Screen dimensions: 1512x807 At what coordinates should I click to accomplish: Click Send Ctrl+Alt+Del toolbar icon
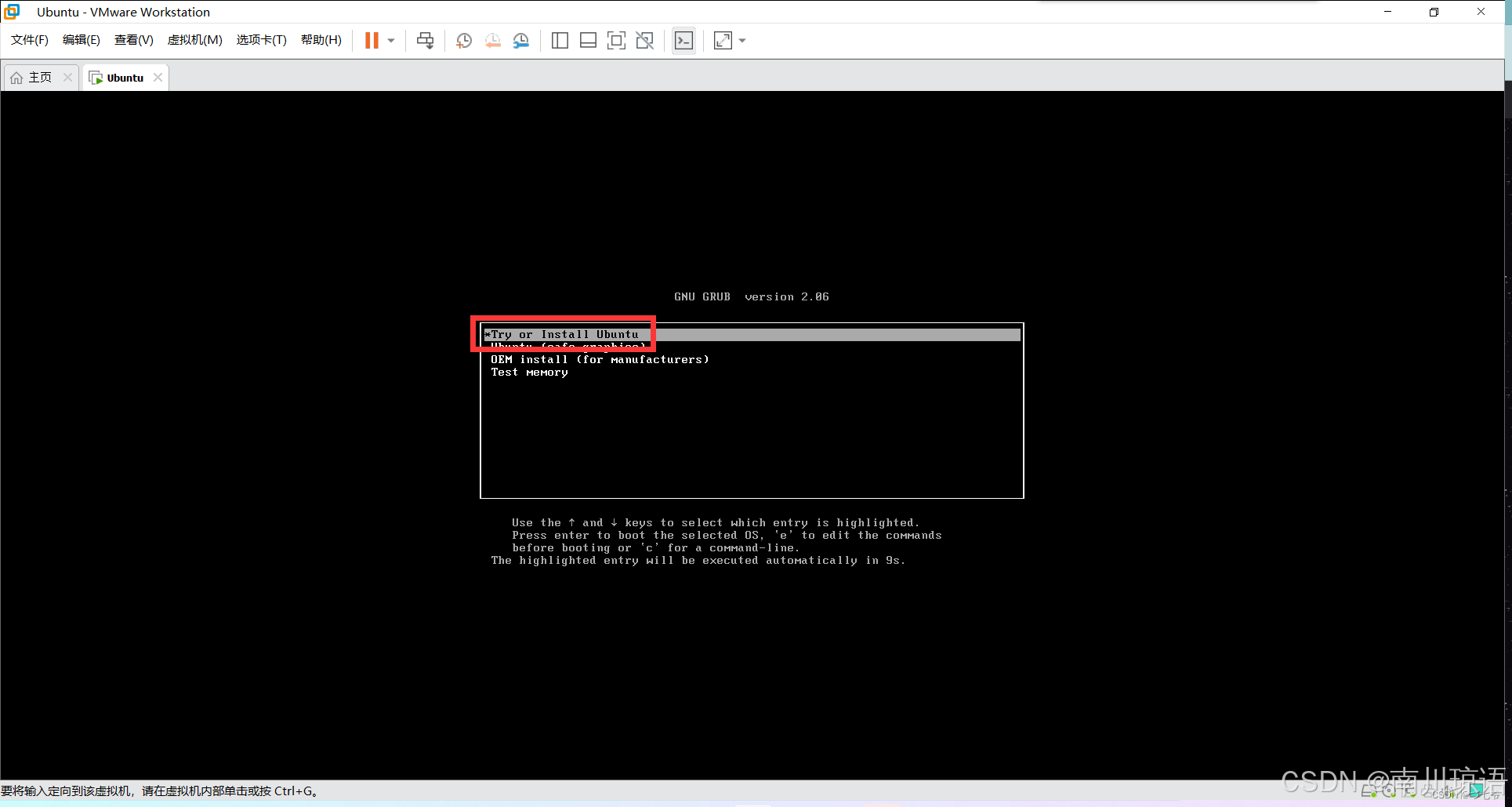[425, 40]
